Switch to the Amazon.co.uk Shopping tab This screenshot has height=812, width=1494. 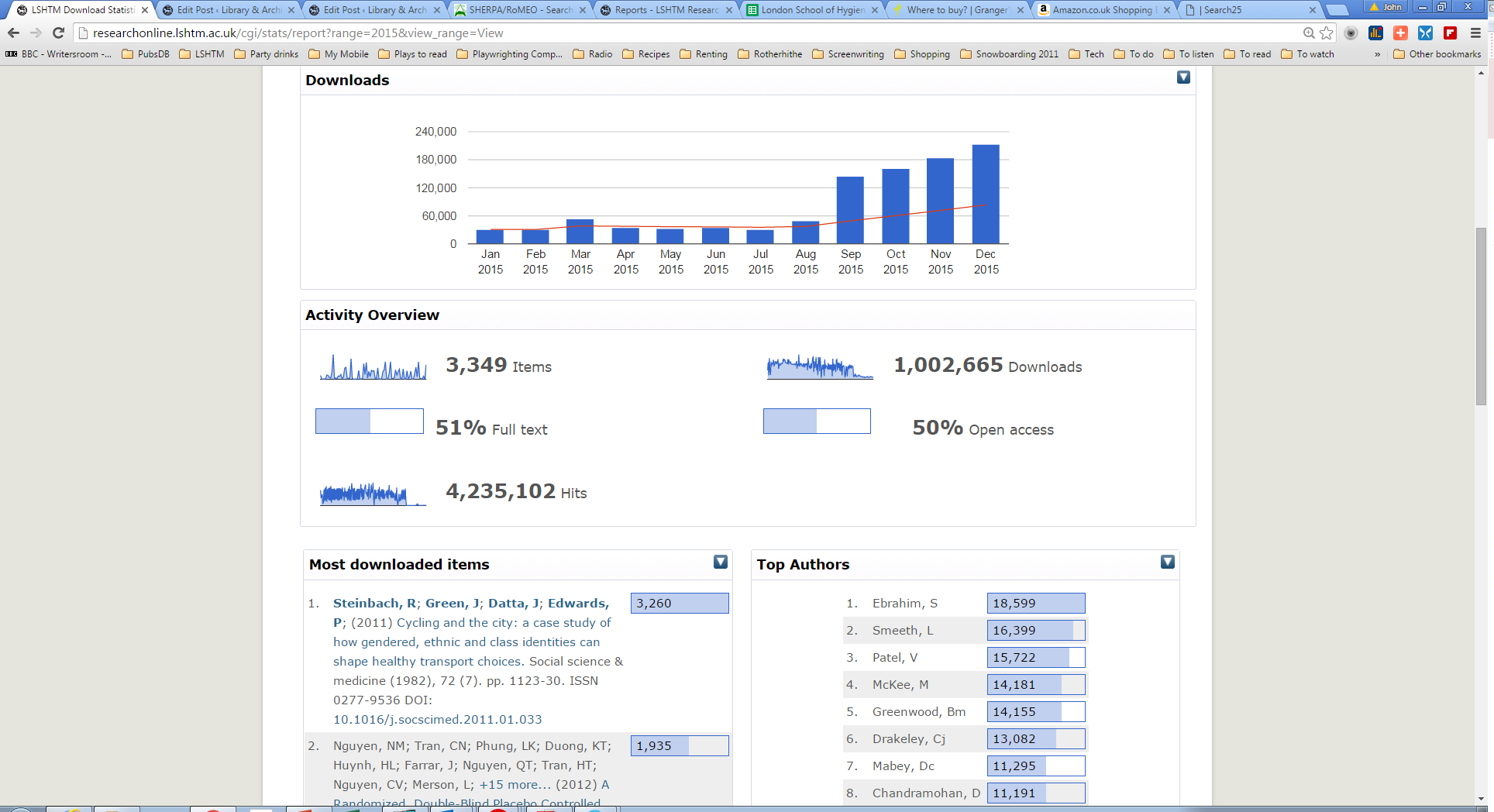(1102, 10)
